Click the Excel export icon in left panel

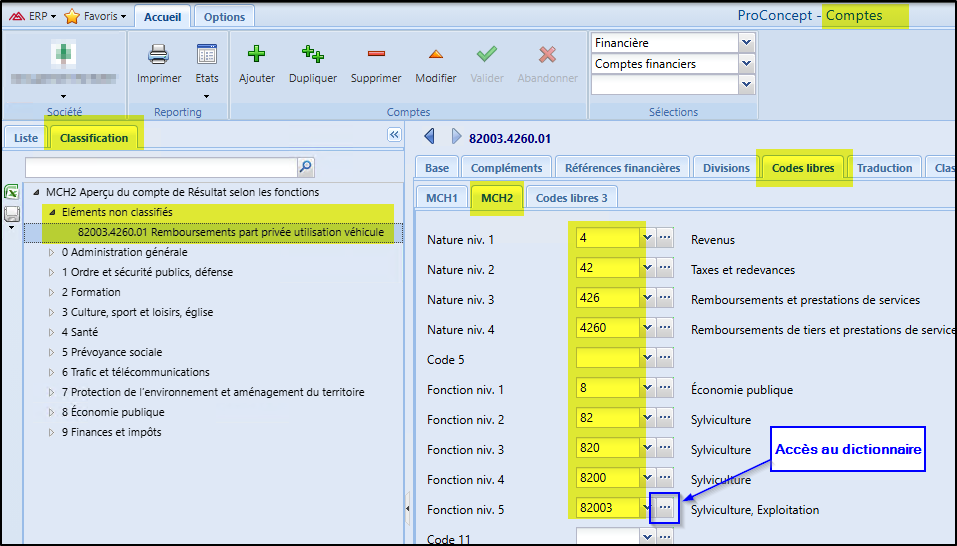(12, 192)
